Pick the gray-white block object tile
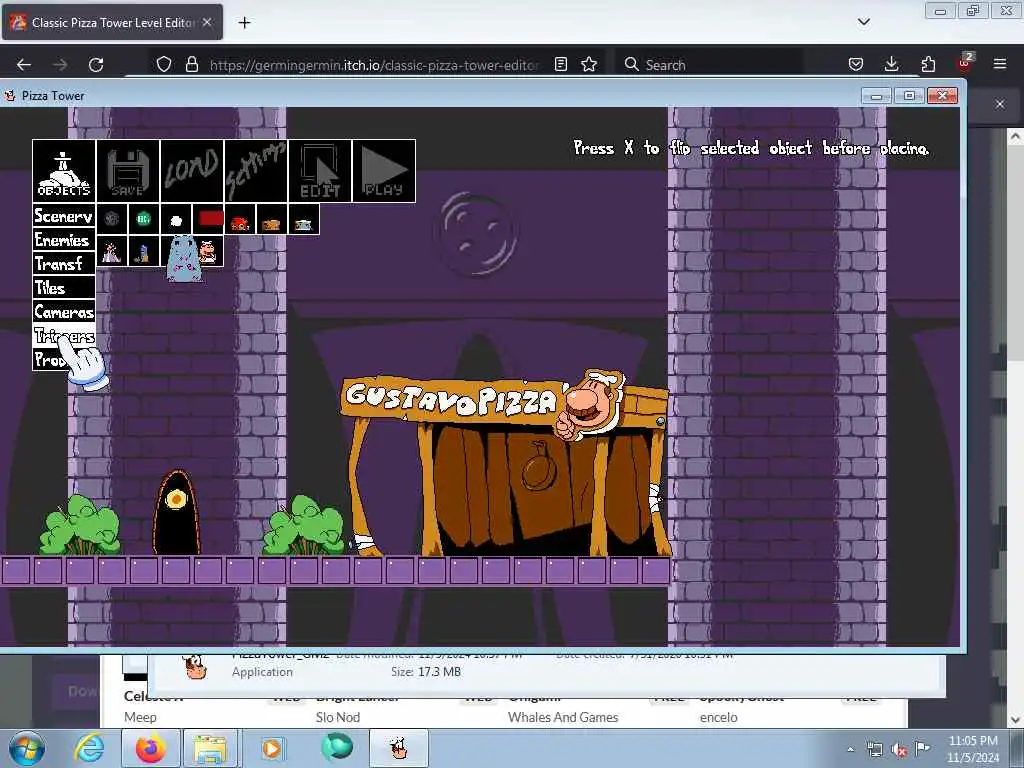Image resolution: width=1024 pixels, height=768 pixels. coord(304,219)
